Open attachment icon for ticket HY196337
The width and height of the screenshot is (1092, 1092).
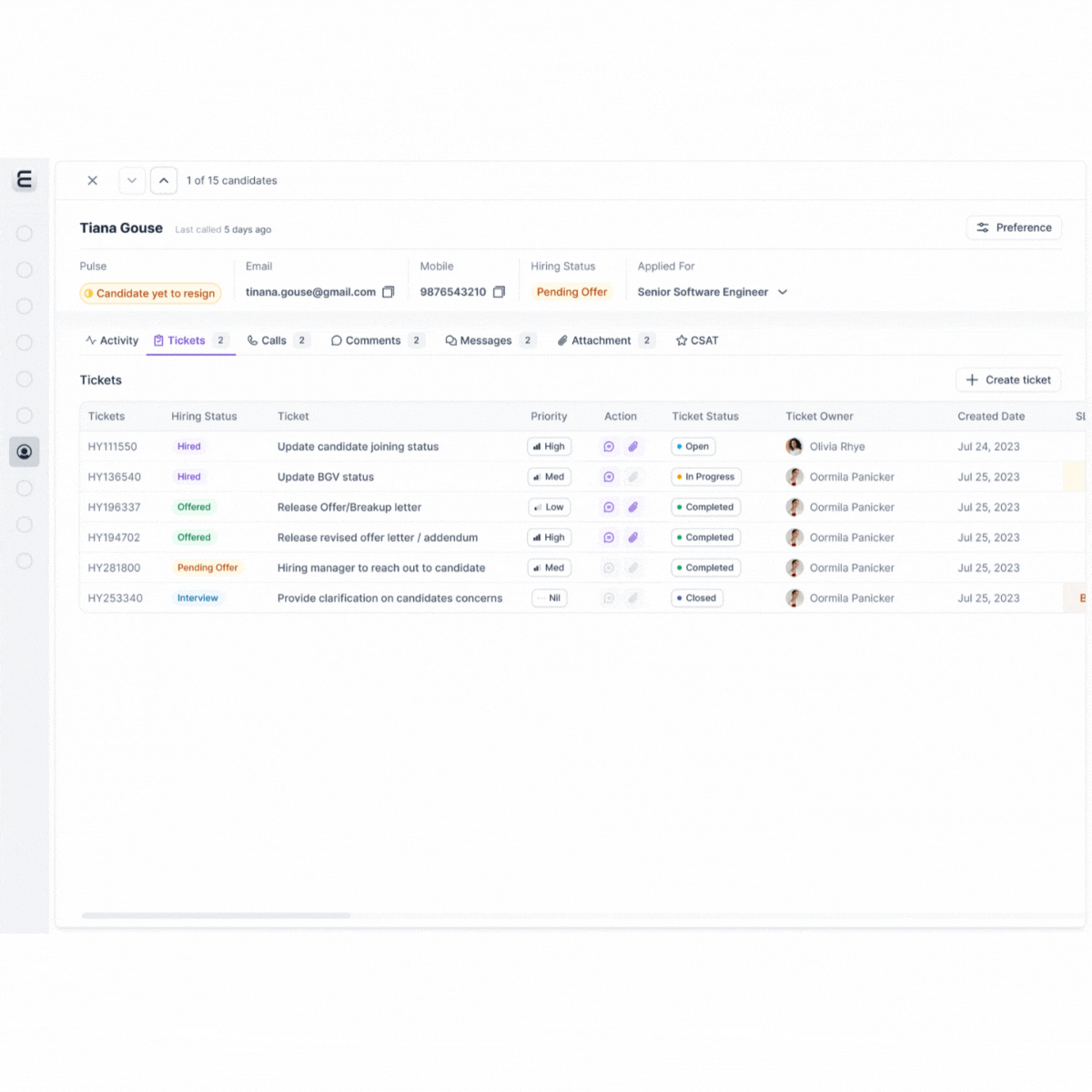click(633, 507)
